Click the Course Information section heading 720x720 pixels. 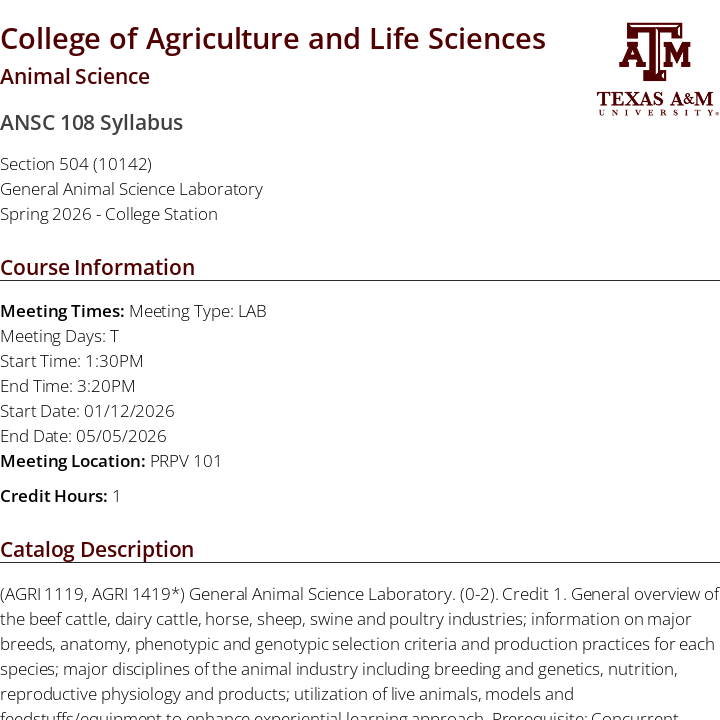[x=97, y=267]
